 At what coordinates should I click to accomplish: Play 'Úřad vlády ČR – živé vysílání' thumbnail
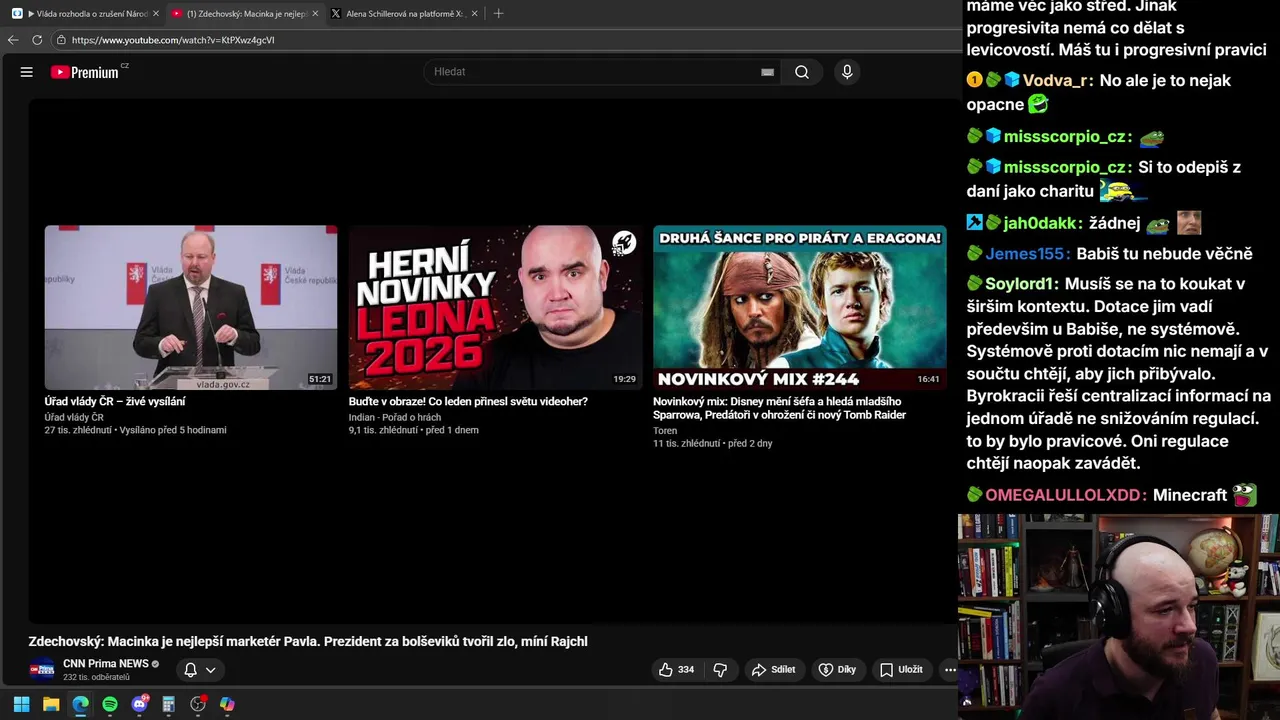(191, 307)
